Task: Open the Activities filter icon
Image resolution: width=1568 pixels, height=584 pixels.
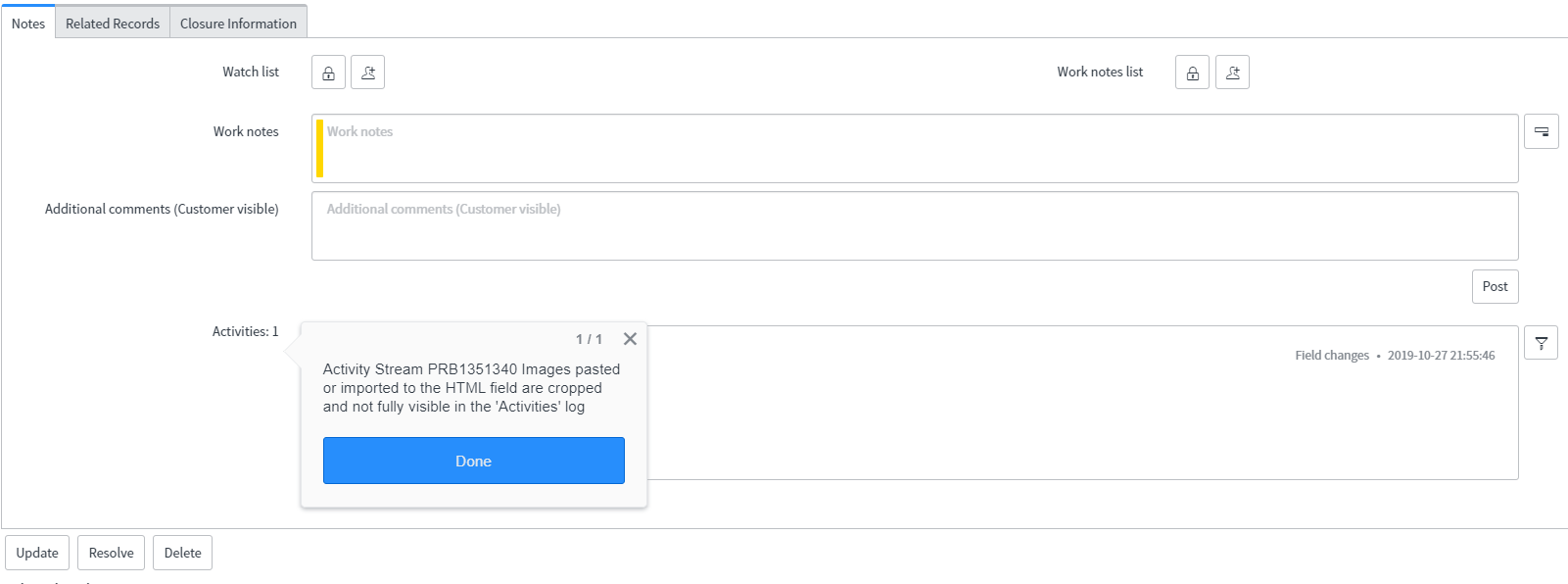Action: coord(1541,343)
